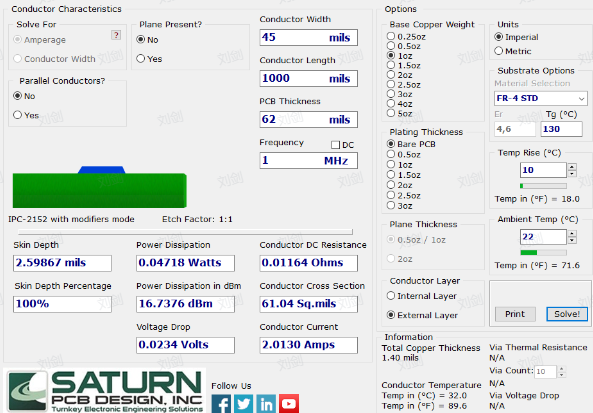Image resolution: width=593 pixels, height=413 pixels.
Task: Open the FR-4 STD material dropdown
Action: pyautogui.click(x=541, y=98)
